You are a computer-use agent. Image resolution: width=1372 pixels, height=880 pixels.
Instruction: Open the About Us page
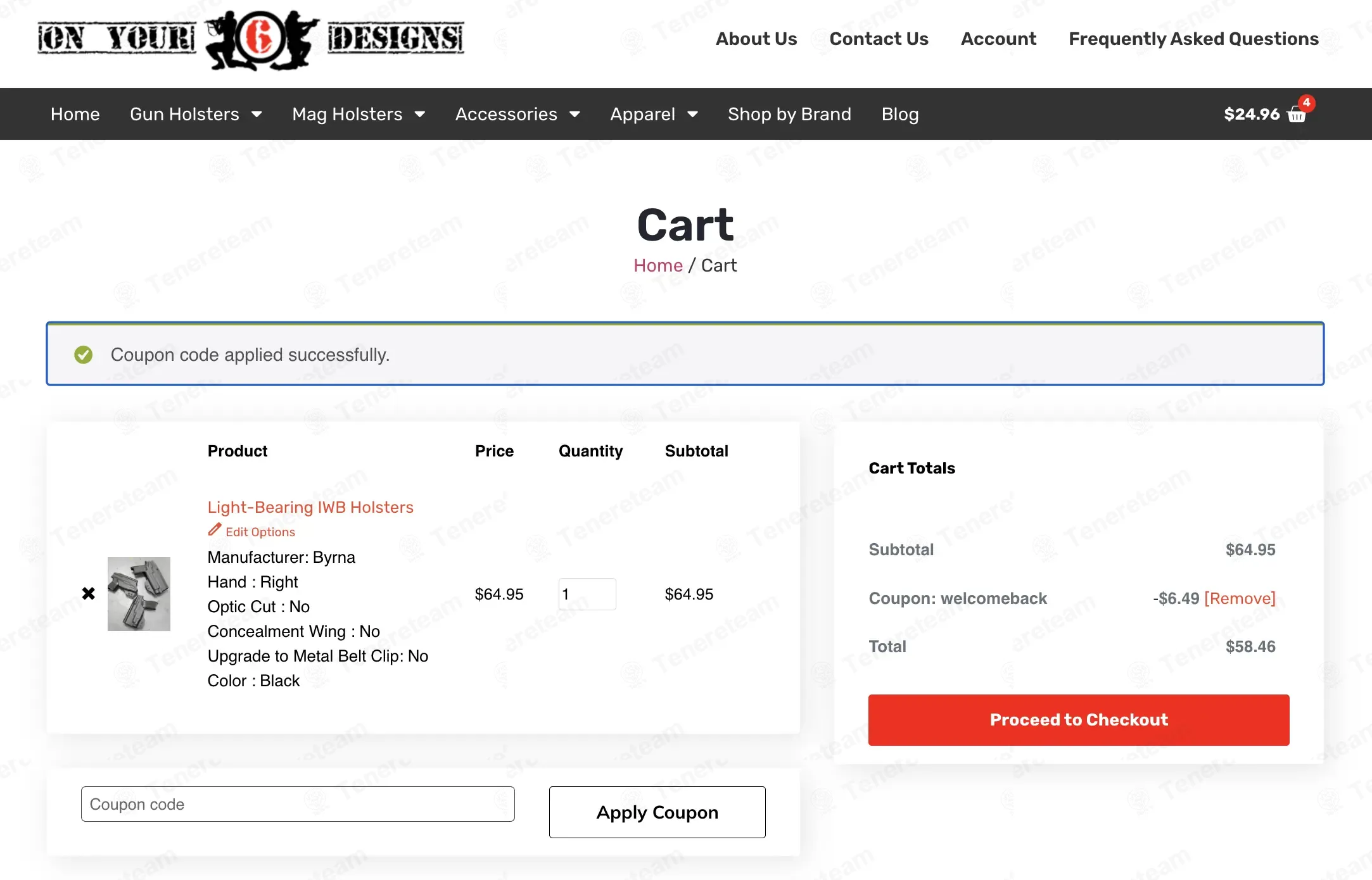click(x=756, y=39)
